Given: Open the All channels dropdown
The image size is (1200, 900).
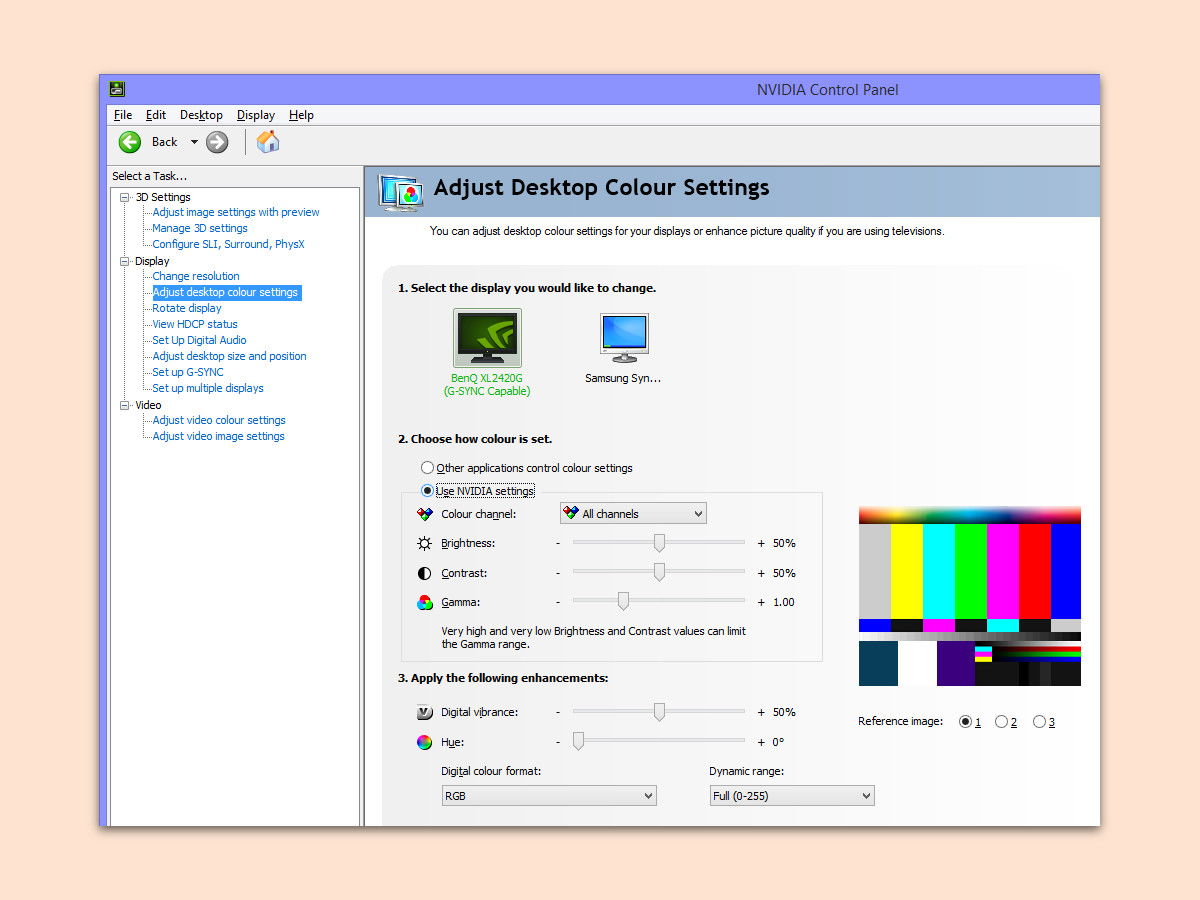Looking at the screenshot, I should point(633,514).
